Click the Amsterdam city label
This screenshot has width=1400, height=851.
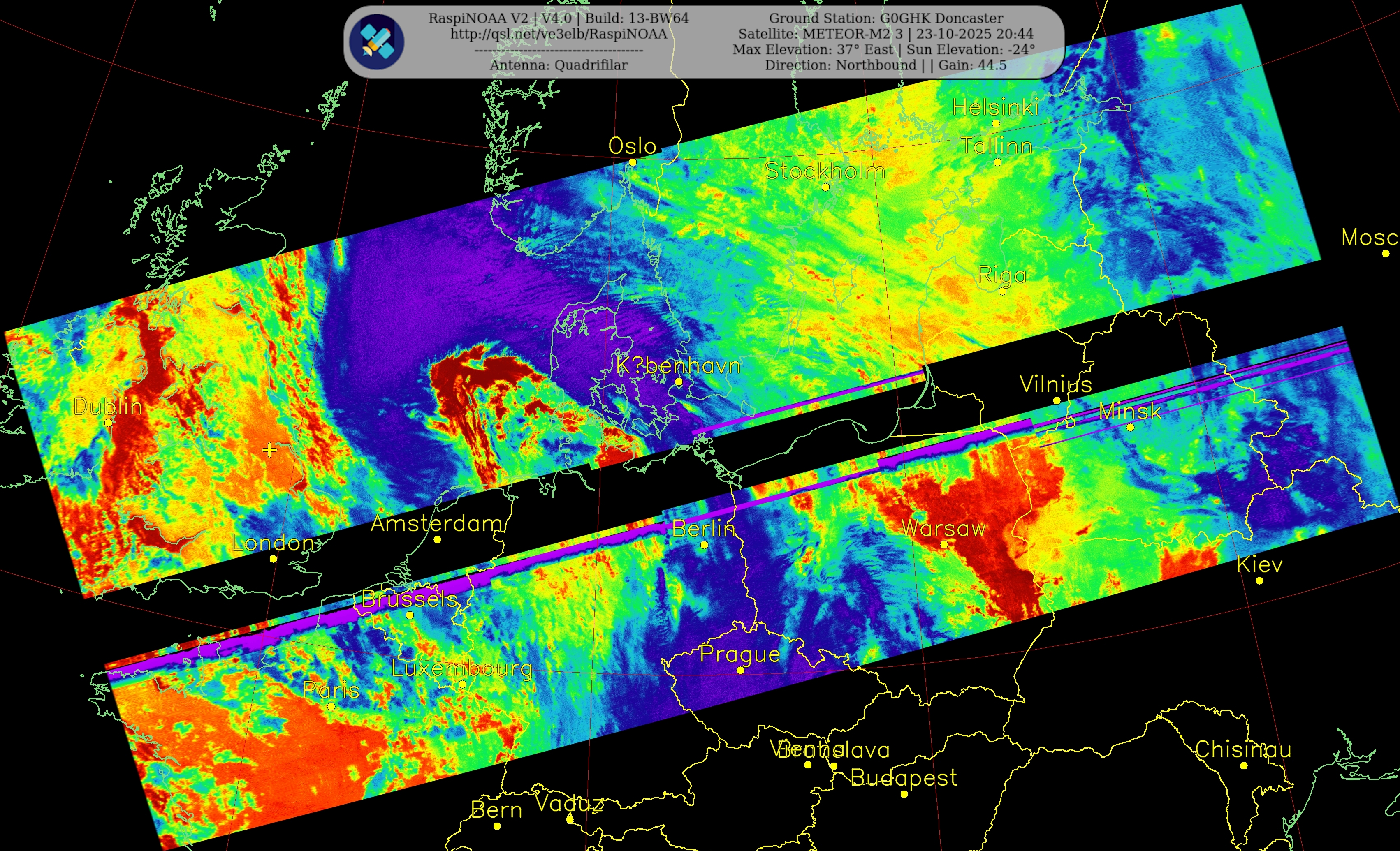[436, 523]
